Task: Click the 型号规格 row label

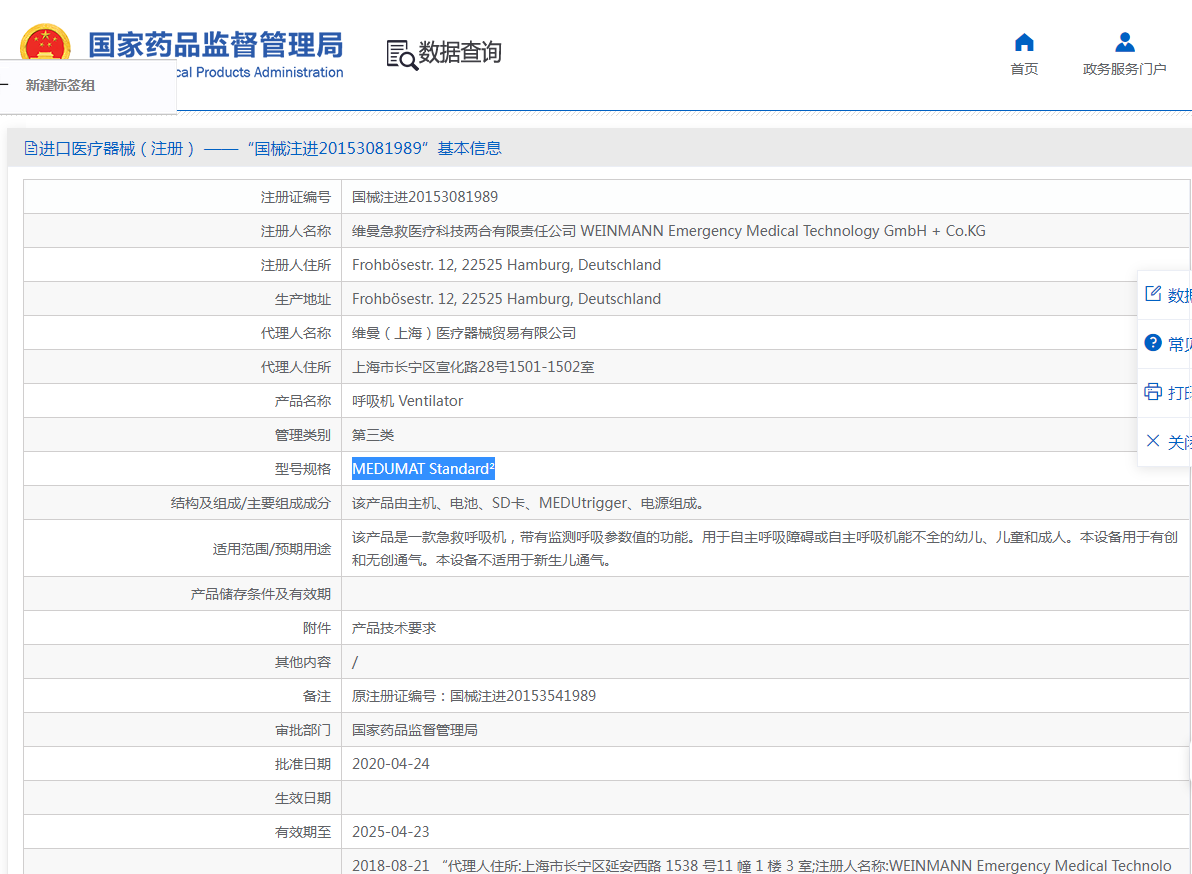Action: tap(303, 469)
